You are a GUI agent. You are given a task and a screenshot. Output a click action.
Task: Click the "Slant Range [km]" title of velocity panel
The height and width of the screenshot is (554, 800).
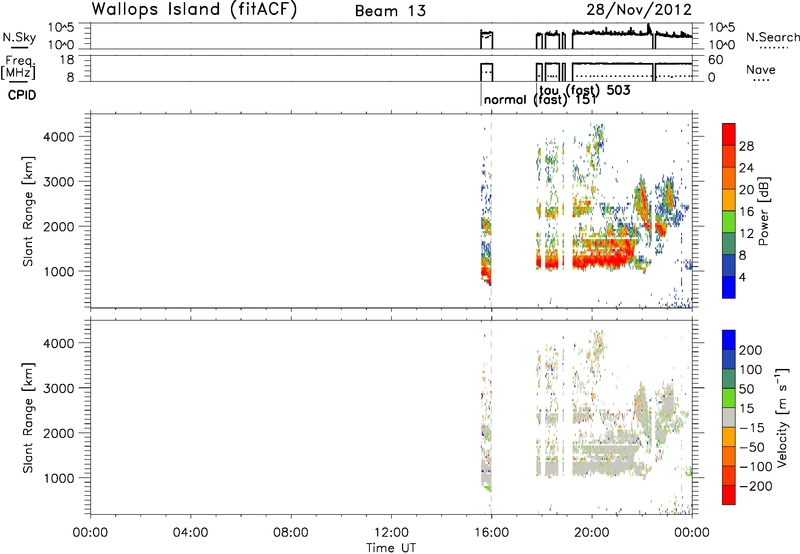click(28, 418)
